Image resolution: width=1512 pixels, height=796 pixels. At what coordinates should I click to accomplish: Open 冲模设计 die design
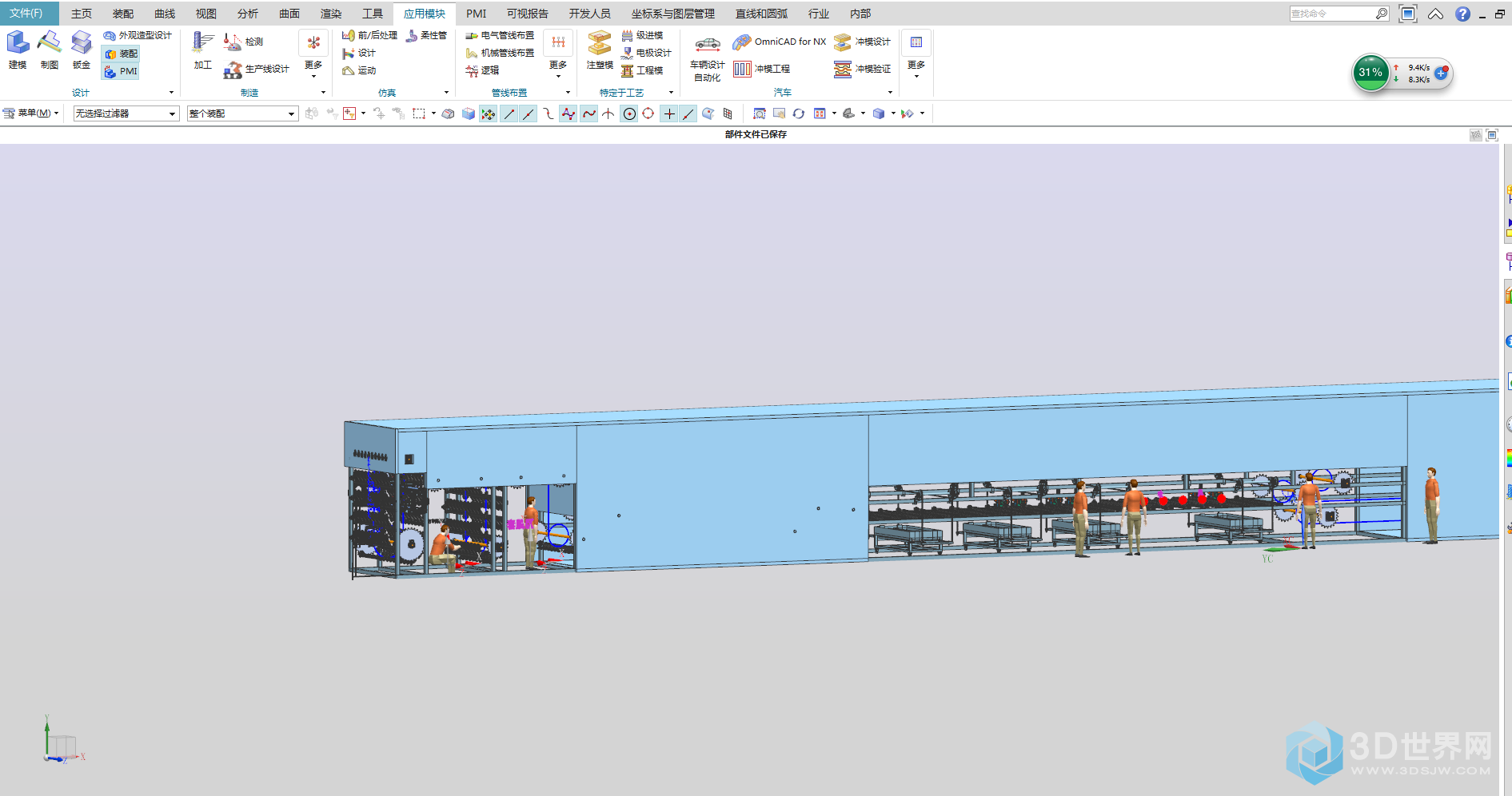coord(862,42)
